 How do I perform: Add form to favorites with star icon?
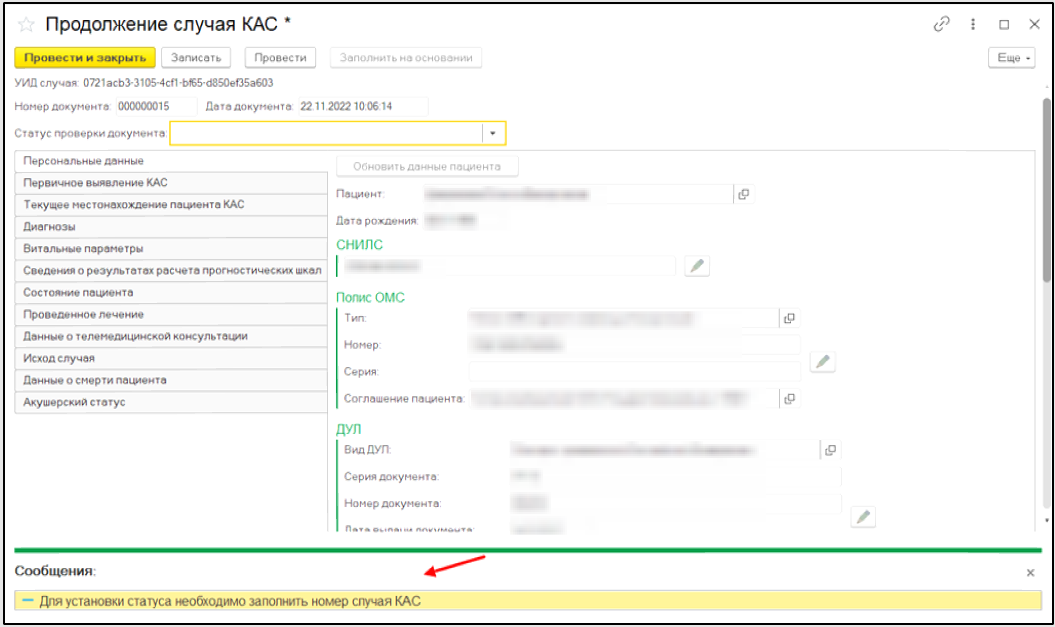click(26, 25)
